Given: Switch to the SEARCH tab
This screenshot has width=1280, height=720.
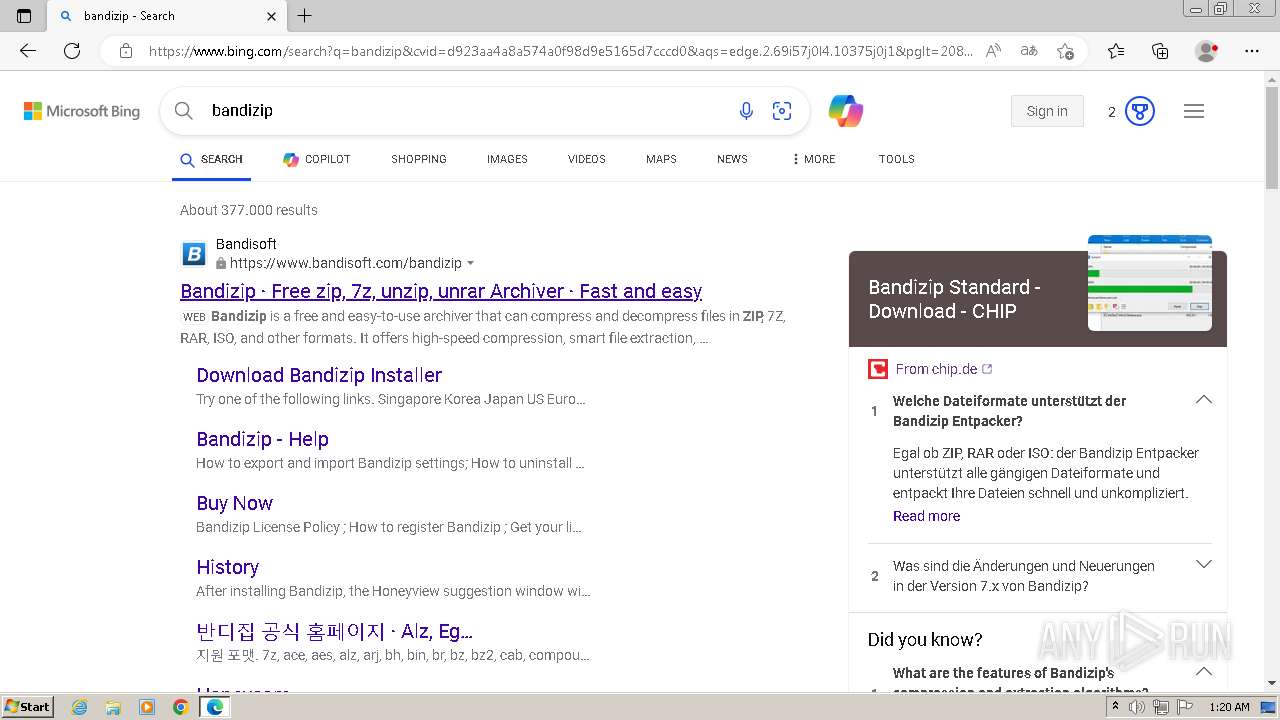Looking at the screenshot, I should pos(211,159).
